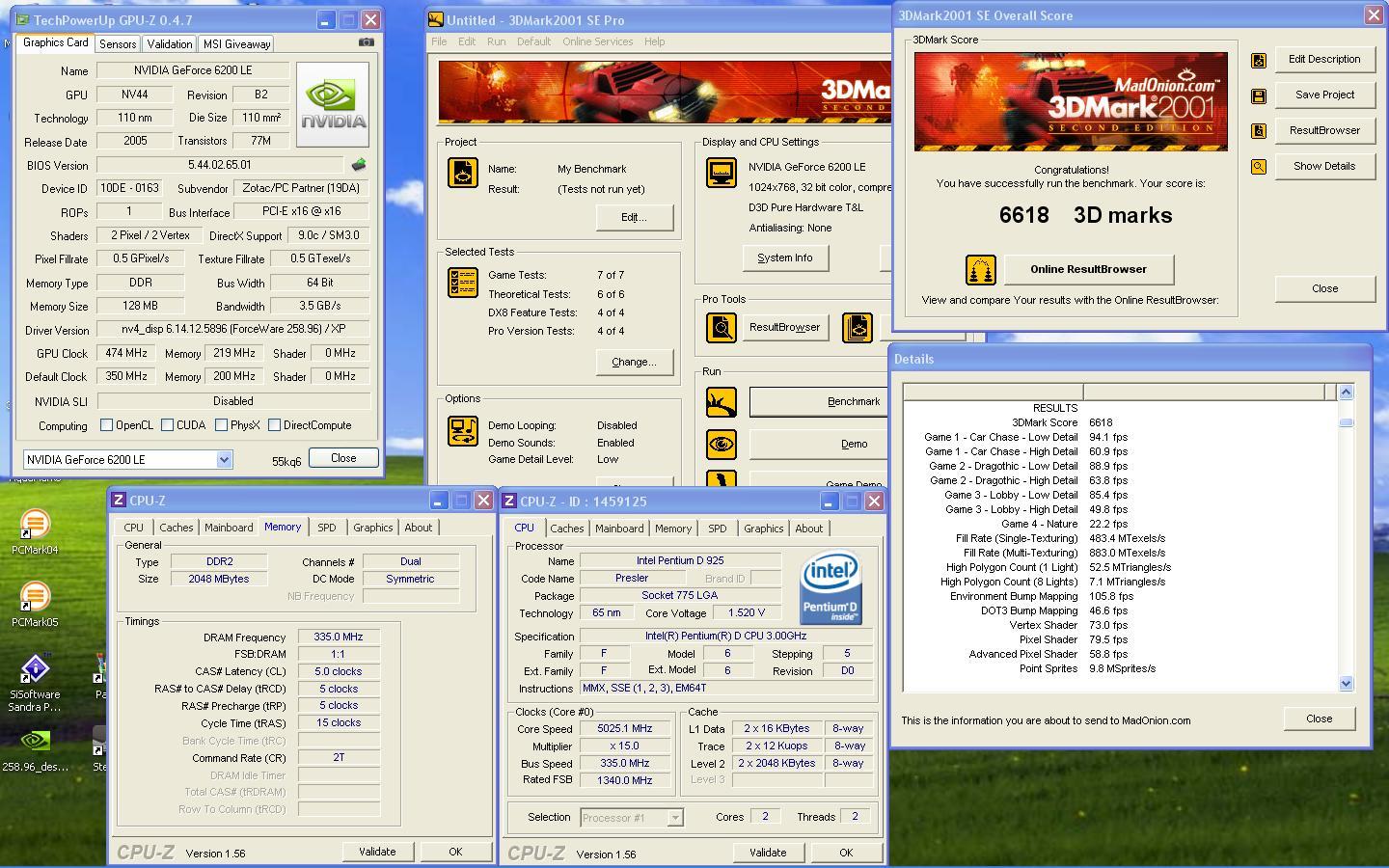Click the Display and CPU Settings monitor icon
This screenshot has height=868, width=1389.
pyautogui.click(x=722, y=173)
